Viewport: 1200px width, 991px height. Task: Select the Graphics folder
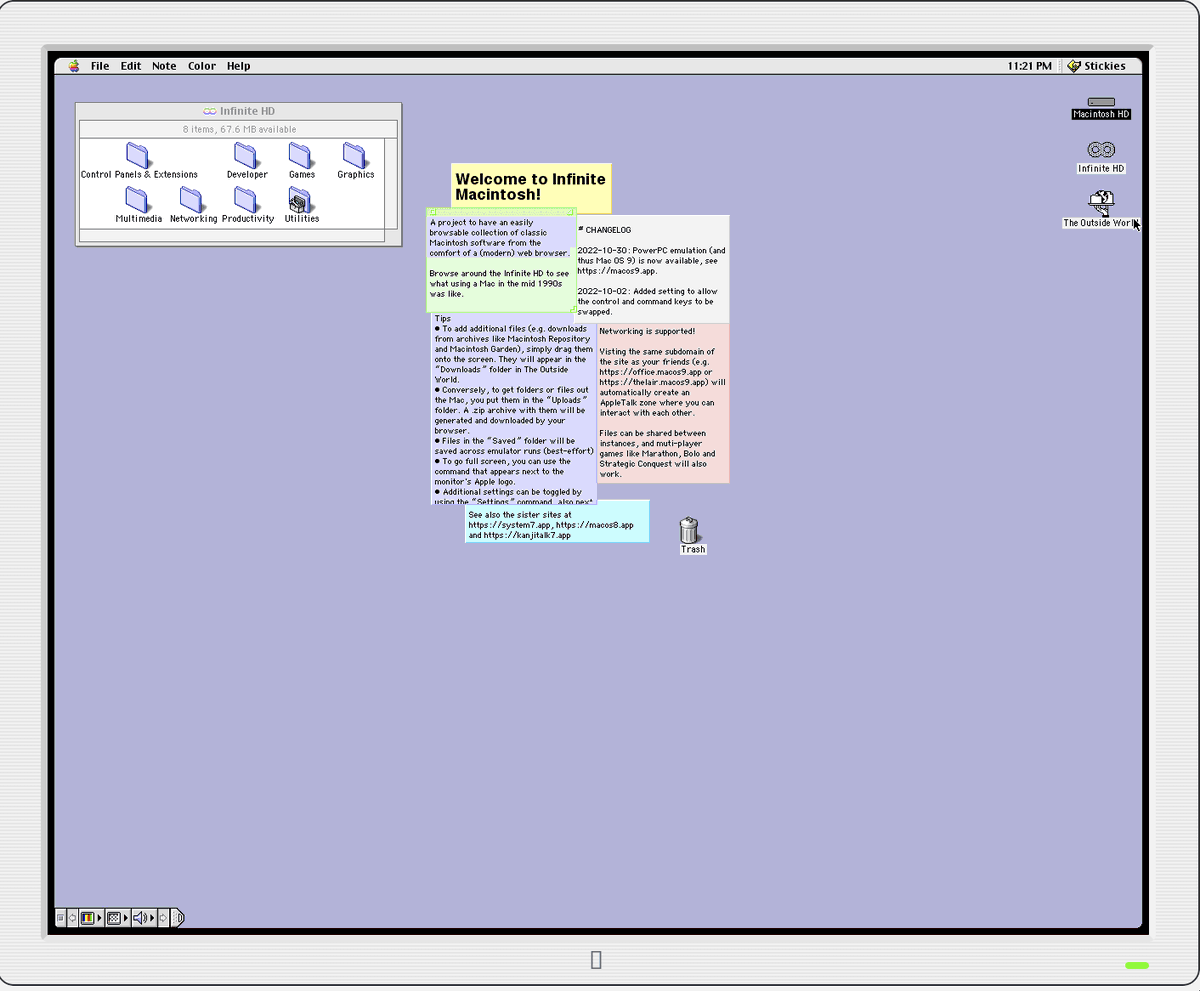355,160
